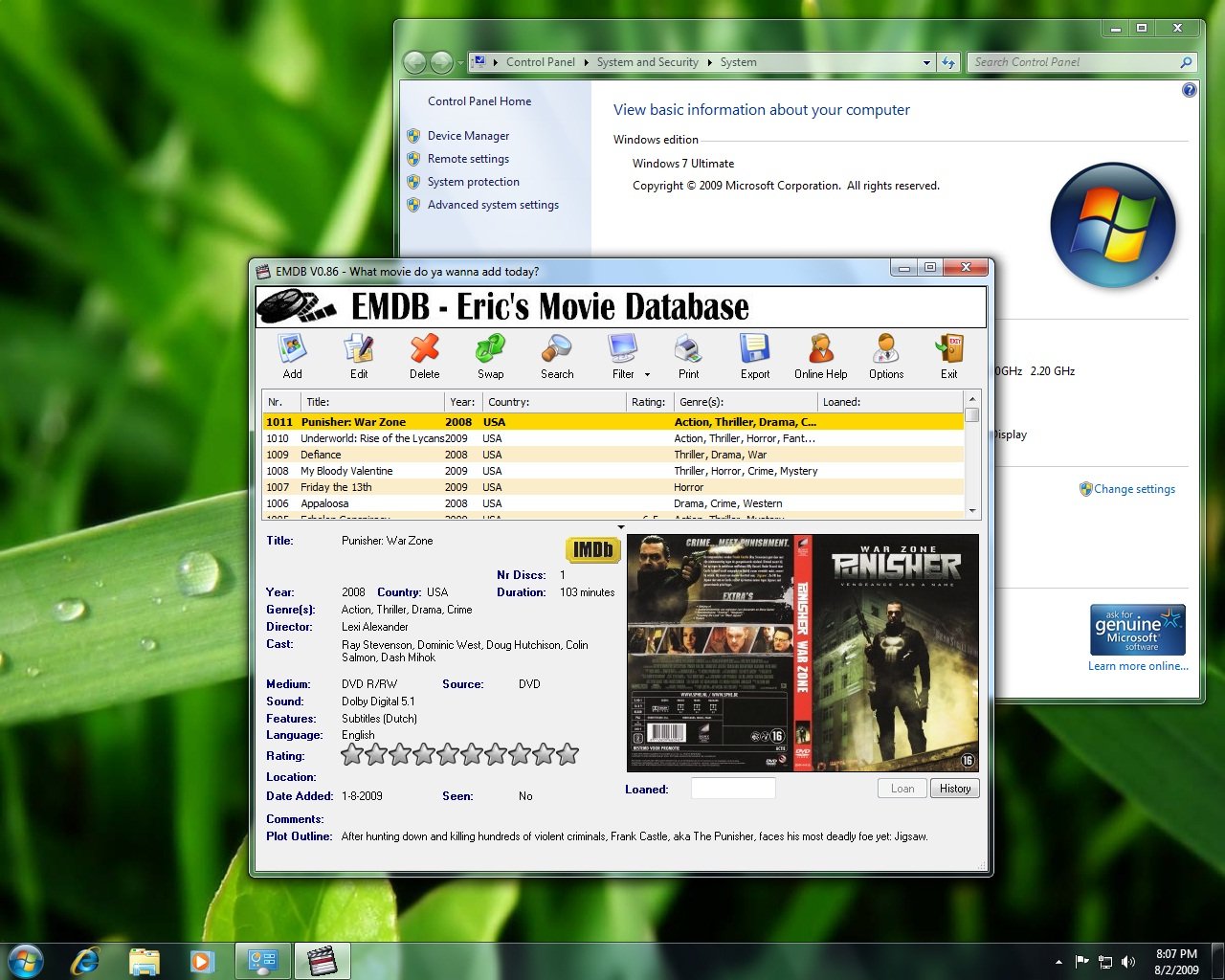Set rating using the fifth star
The height and width of the screenshot is (980, 1225).
pyautogui.click(x=448, y=755)
